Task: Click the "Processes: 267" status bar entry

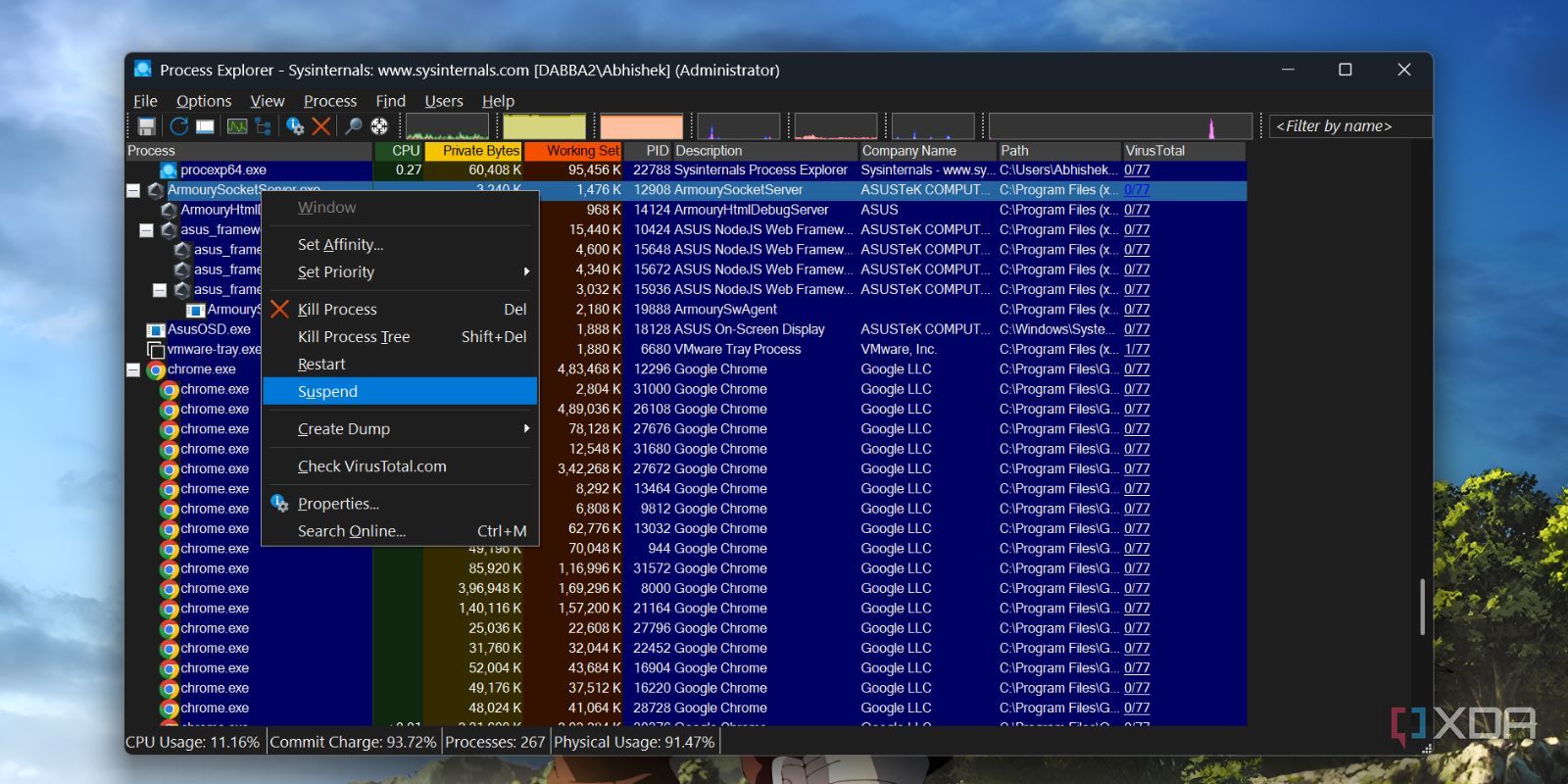Action: point(495,743)
